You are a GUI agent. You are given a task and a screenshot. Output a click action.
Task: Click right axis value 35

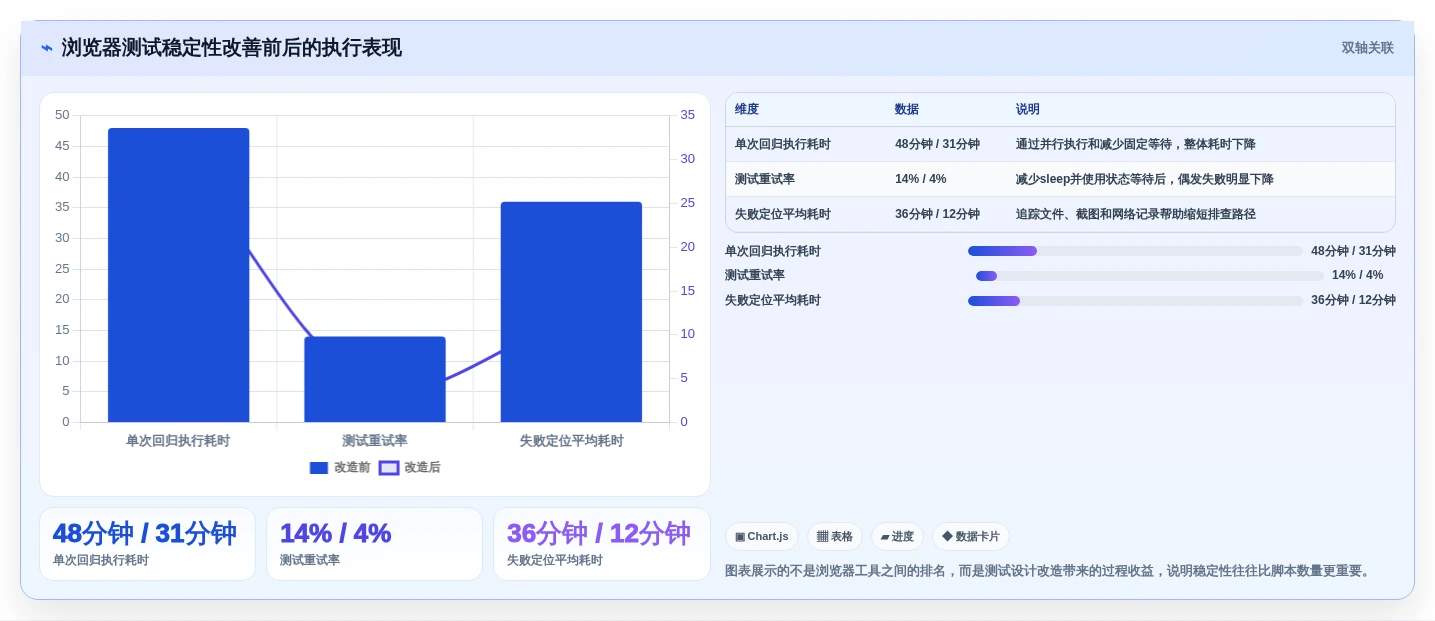[688, 115]
